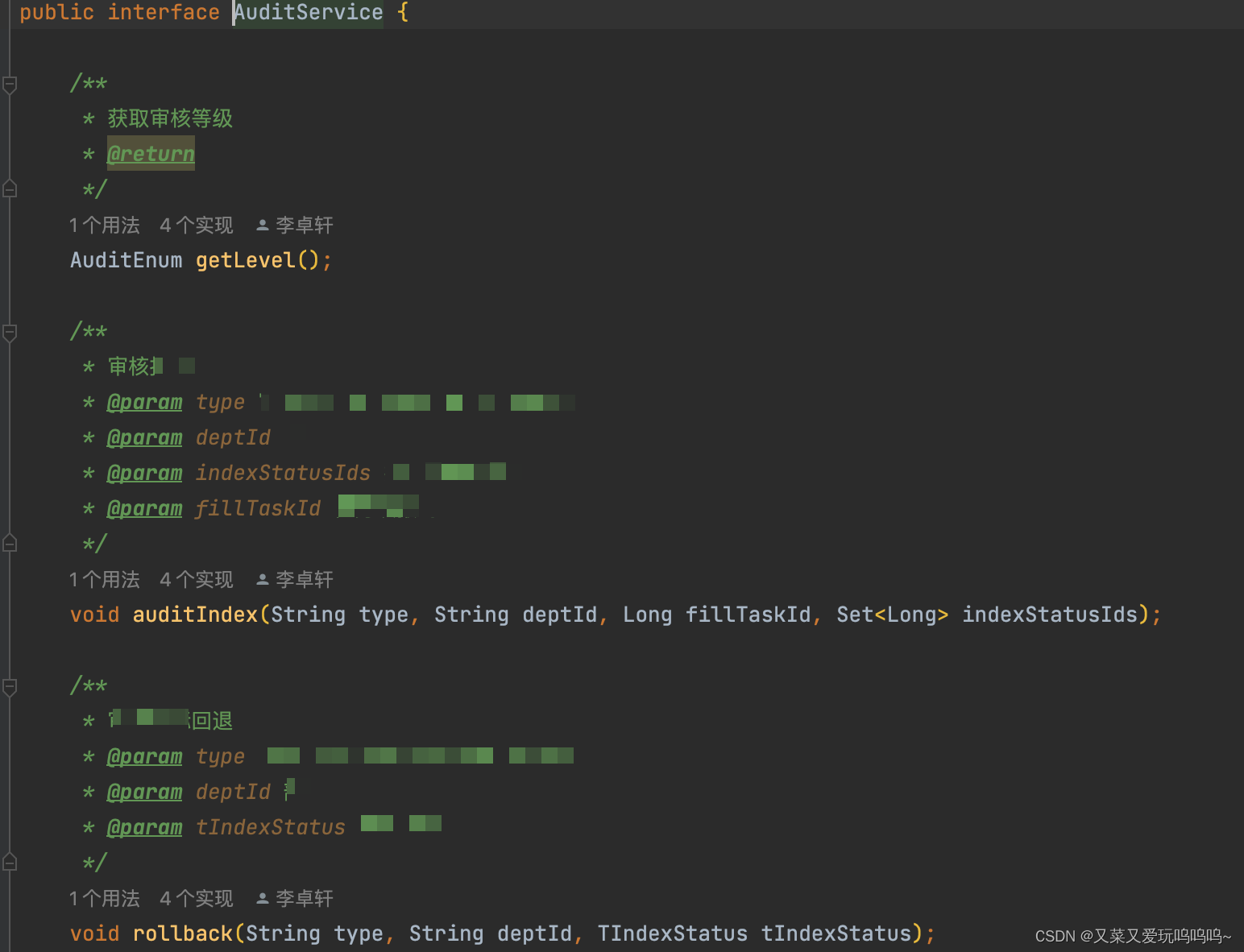Screen dimensions: 1244x952
Task: Click the auditIndex method name
Action: (195, 615)
